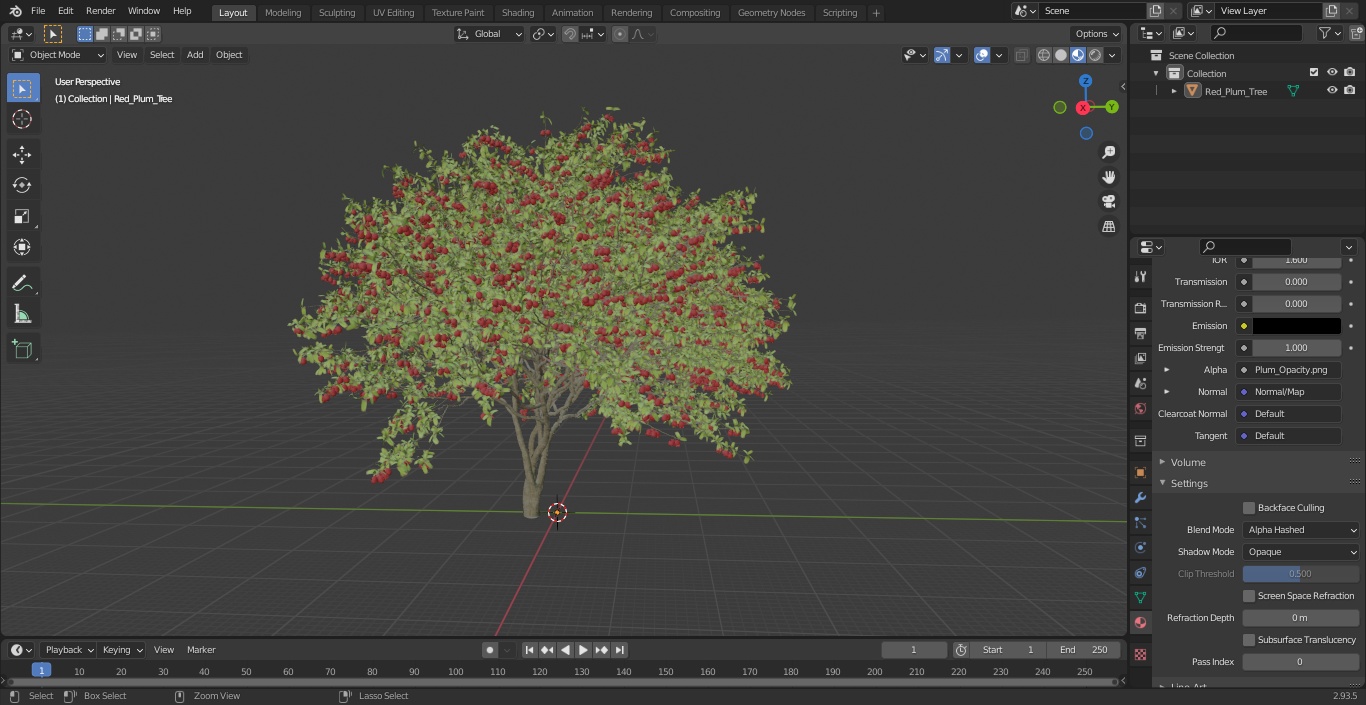The image size is (1366, 705).
Task: Open the Render menu
Action: (x=100, y=11)
